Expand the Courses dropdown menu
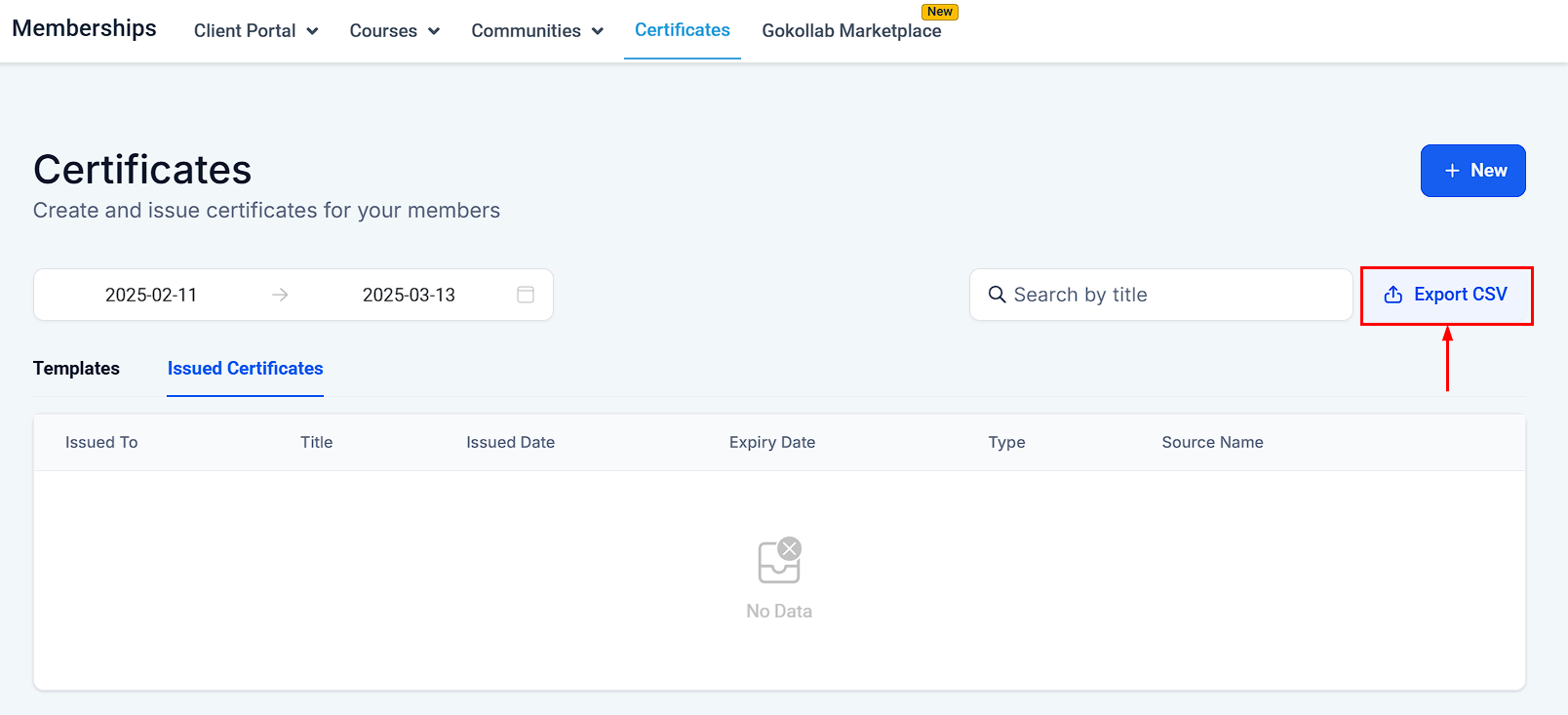Screen dimensions: 1568x715 (395, 31)
